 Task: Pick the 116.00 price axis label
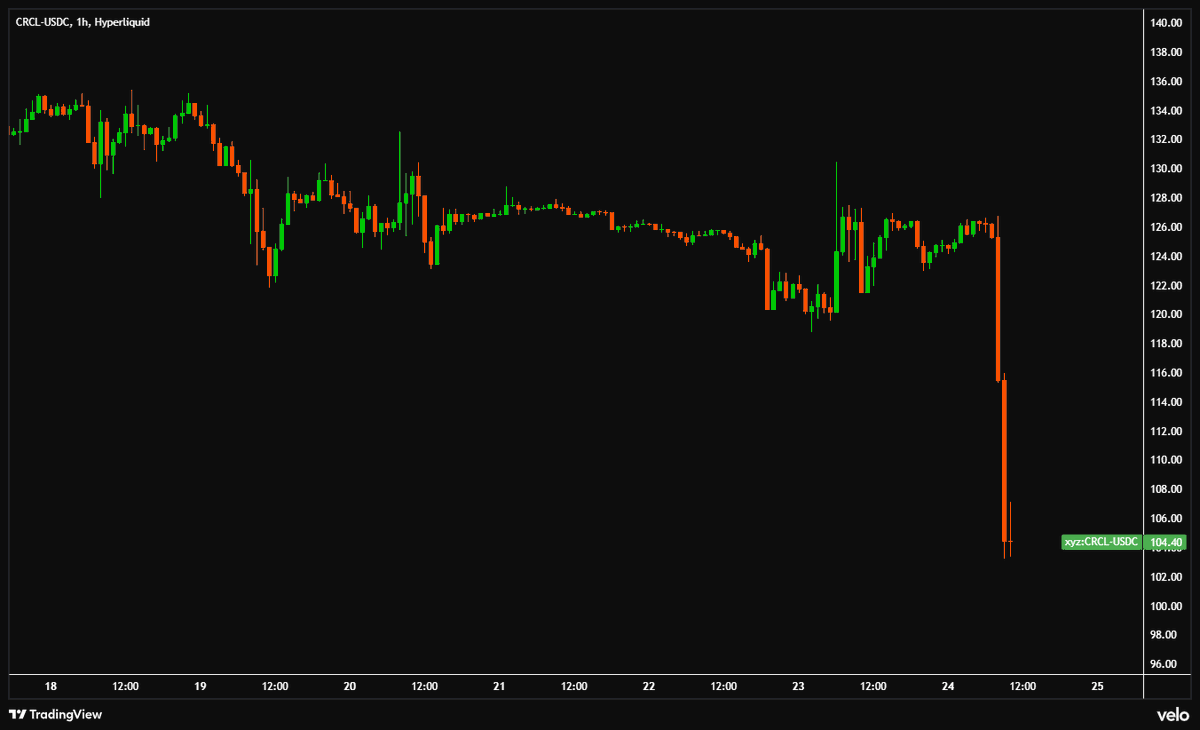[x=1167, y=372]
